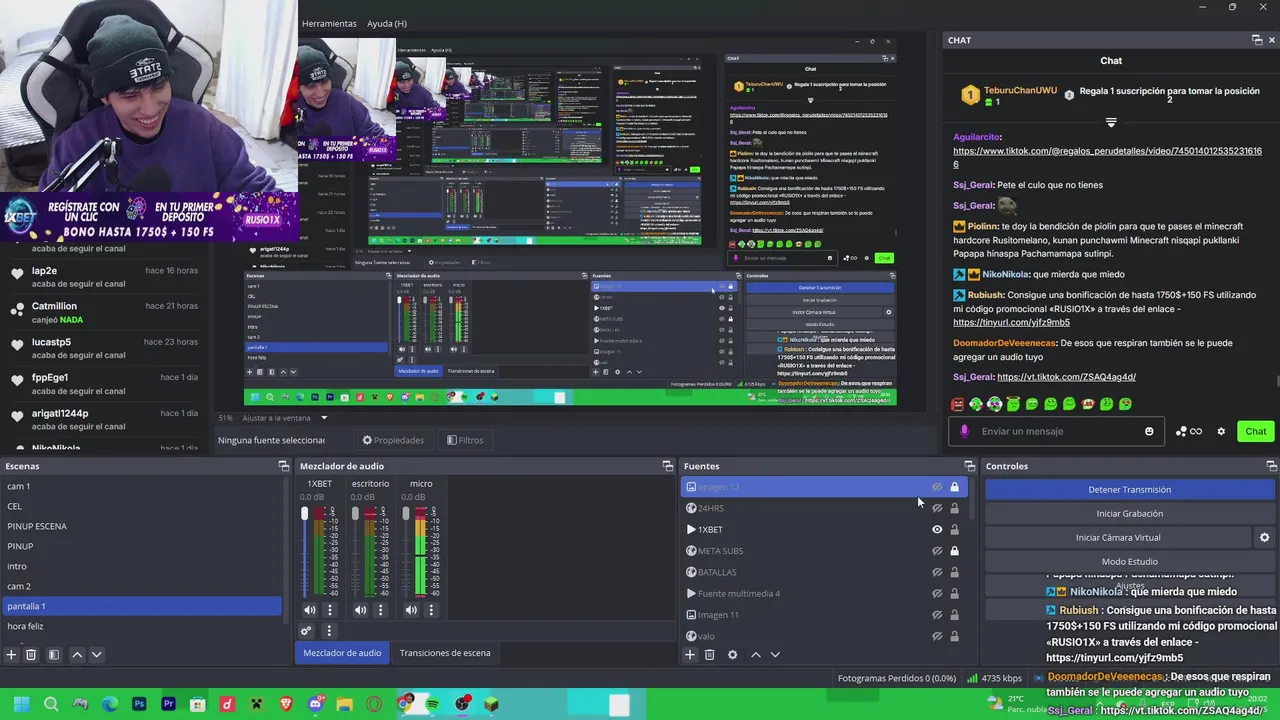Adjust the 1XBET volume fader

(x=305, y=513)
